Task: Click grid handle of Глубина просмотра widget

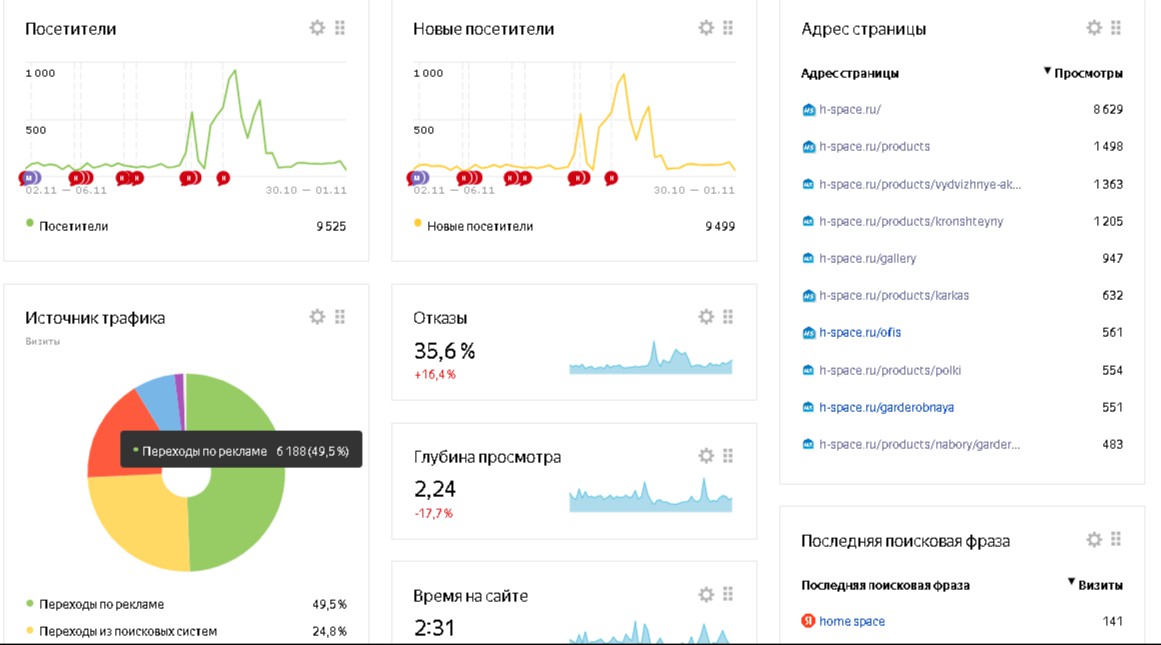Action: 729,455
